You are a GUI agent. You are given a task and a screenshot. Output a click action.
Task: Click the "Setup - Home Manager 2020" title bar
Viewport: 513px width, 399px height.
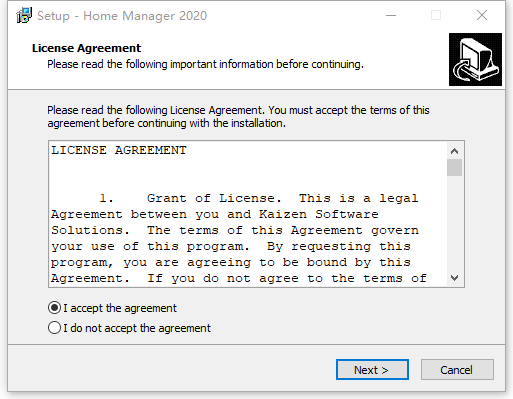122,16
